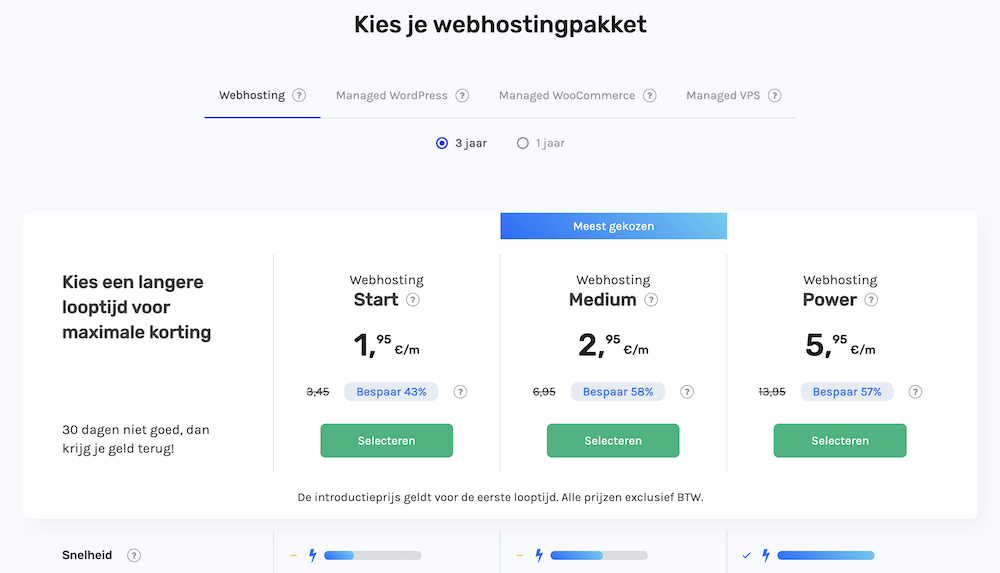The height and width of the screenshot is (573, 1000).
Task: Click the help icon beside Bespaar 58%
Action: (687, 392)
